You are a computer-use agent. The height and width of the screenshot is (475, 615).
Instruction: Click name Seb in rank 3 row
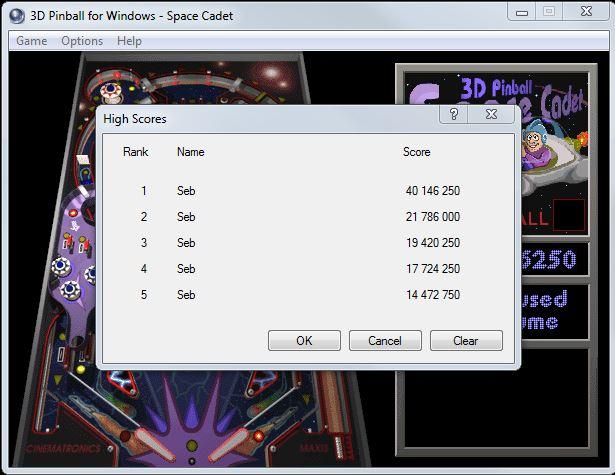[x=186, y=243]
